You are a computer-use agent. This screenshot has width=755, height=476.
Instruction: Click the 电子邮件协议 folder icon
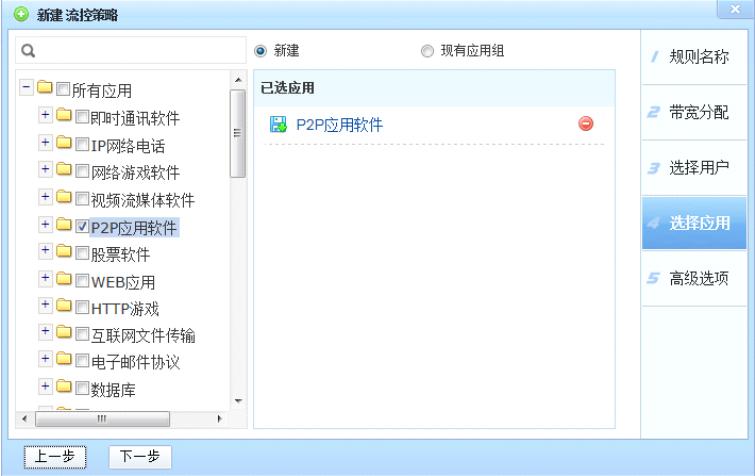coord(64,359)
